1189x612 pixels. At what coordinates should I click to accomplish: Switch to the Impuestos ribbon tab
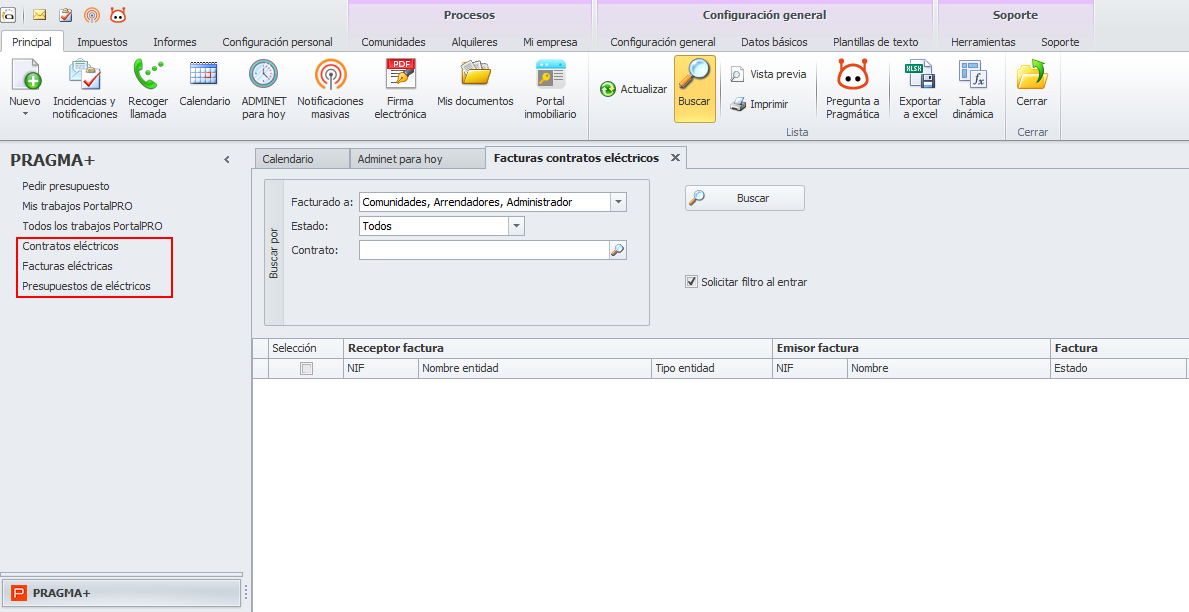click(102, 42)
